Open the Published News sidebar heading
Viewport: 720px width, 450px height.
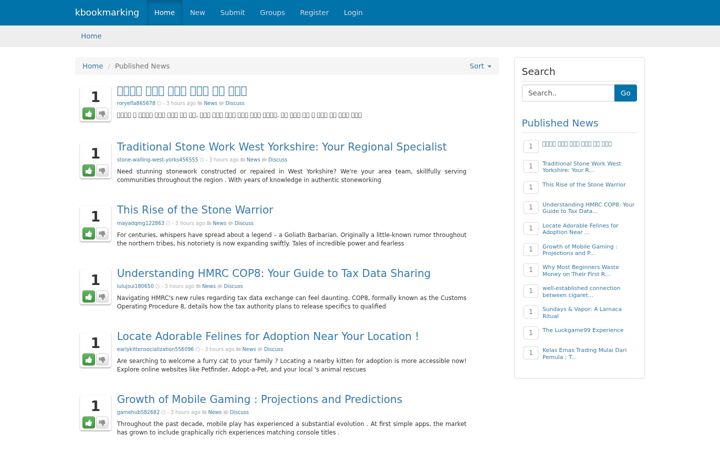pos(560,123)
